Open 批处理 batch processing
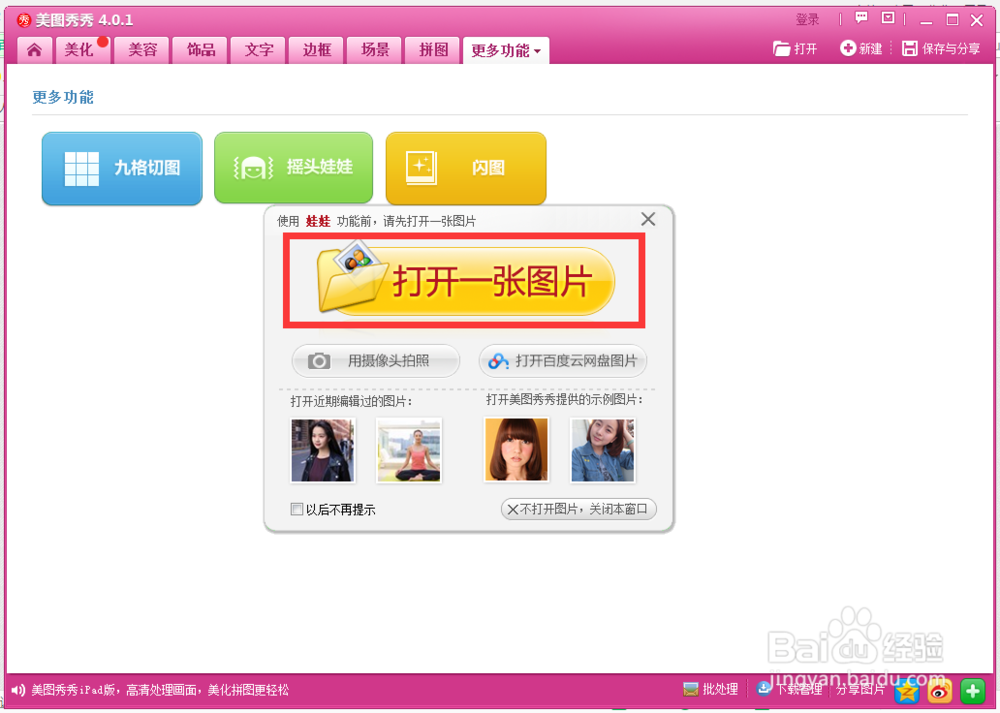Image resolution: width=1000 pixels, height=713 pixels. (710, 689)
